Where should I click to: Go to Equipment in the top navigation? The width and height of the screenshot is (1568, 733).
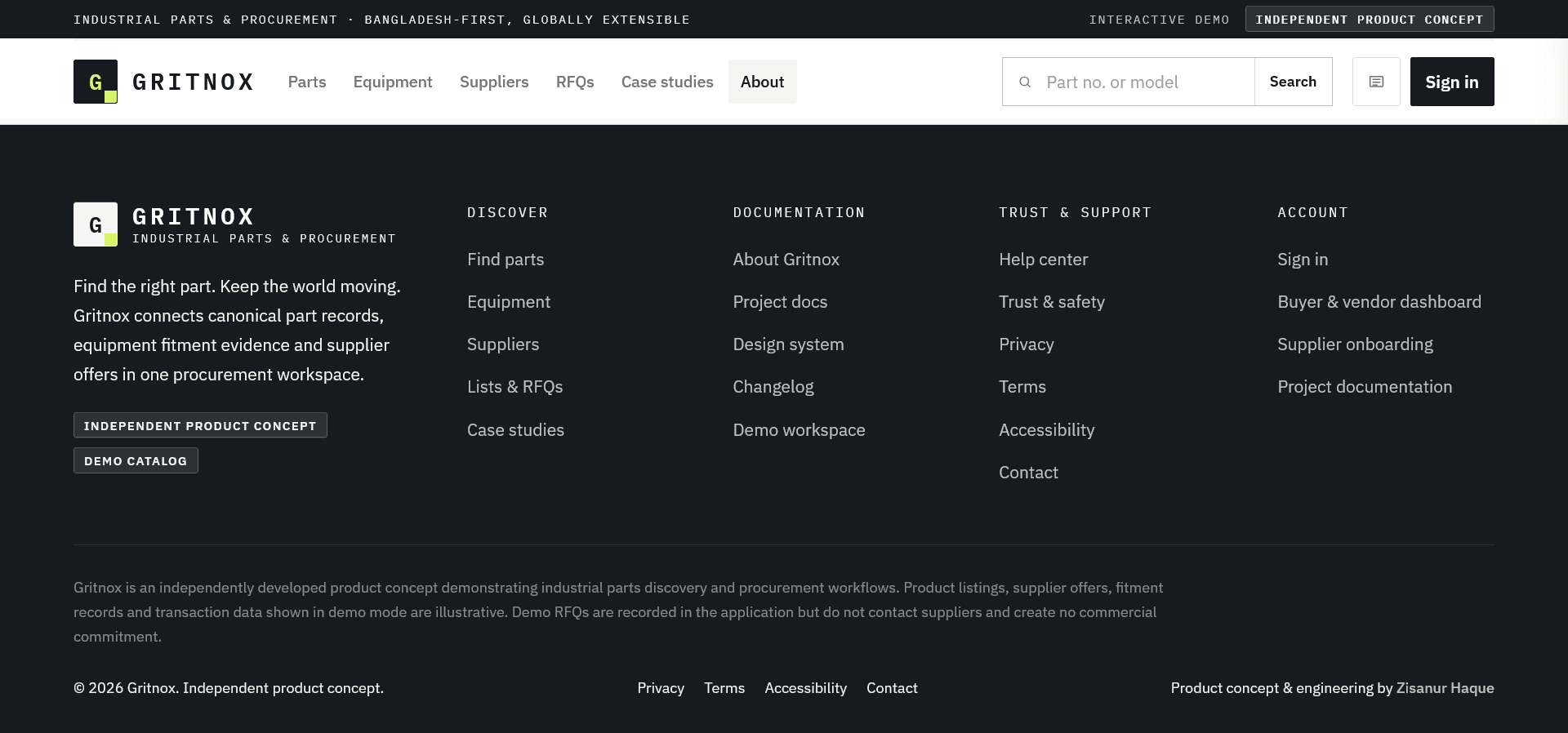(393, 82)
